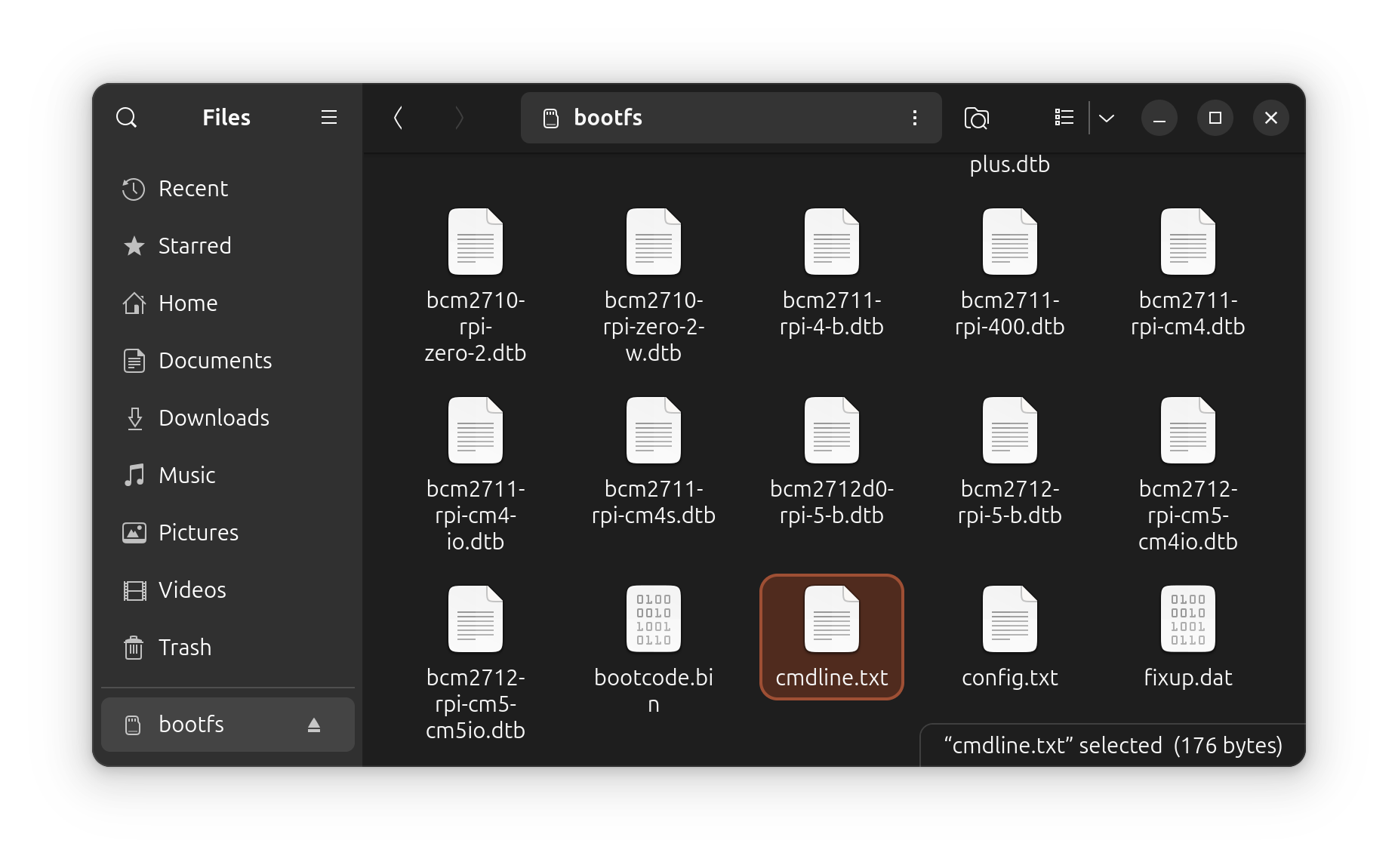Expand the view options dropdown arrow

click(1107, 118)
